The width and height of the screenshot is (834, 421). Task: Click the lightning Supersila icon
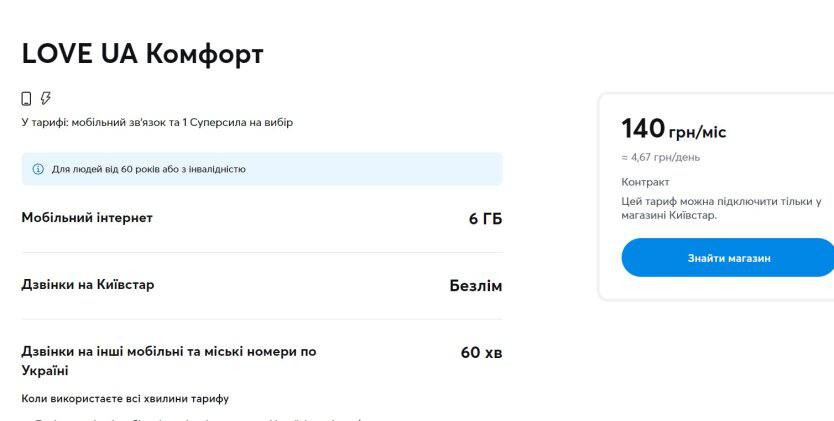(45, 98)
